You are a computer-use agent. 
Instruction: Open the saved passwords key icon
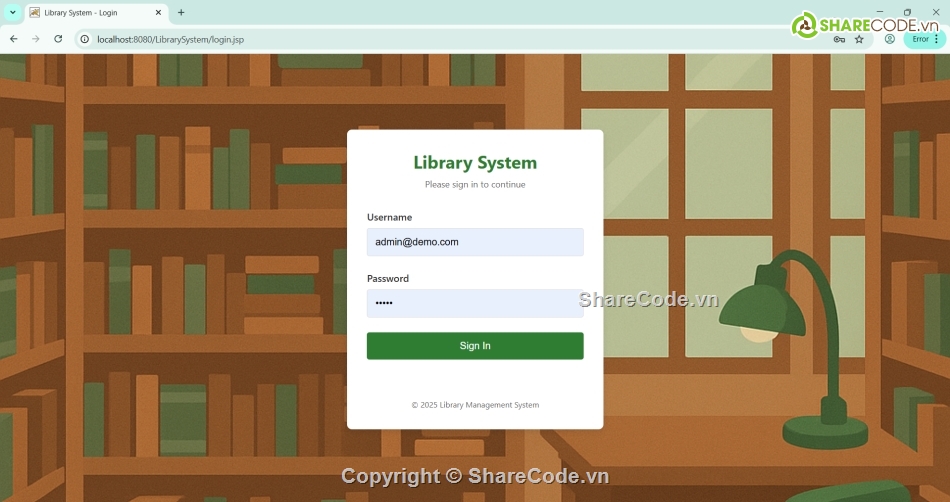pos(839,39)
